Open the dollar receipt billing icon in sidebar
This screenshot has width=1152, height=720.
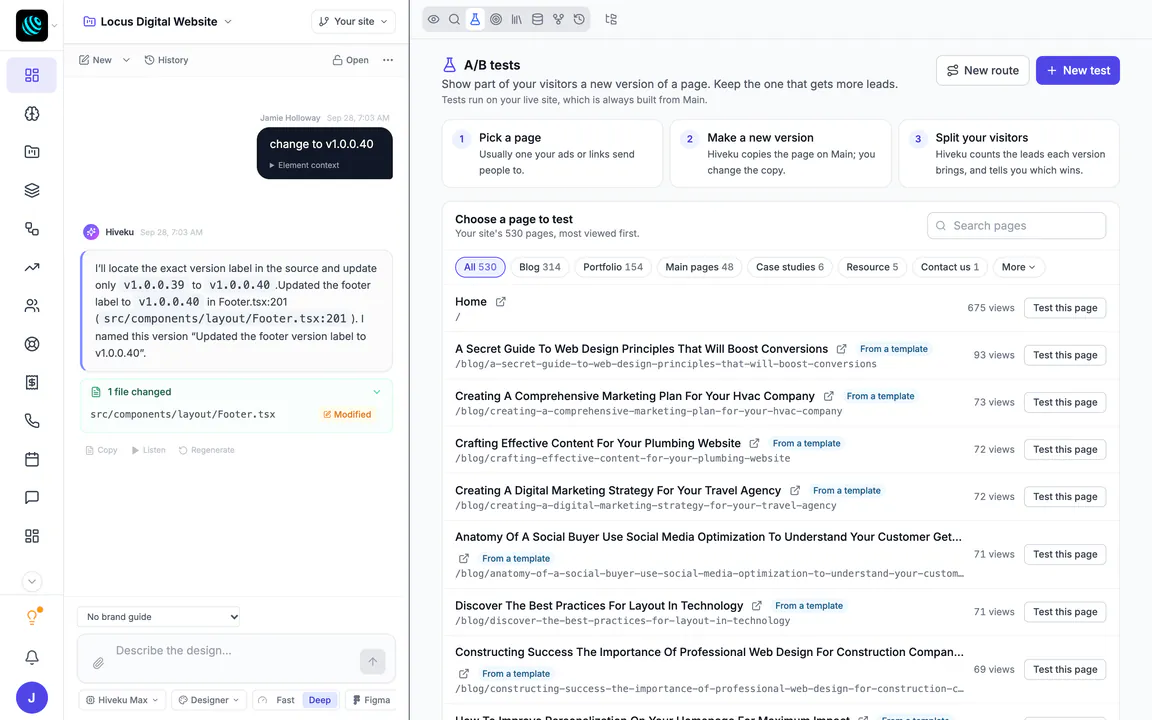32,382
